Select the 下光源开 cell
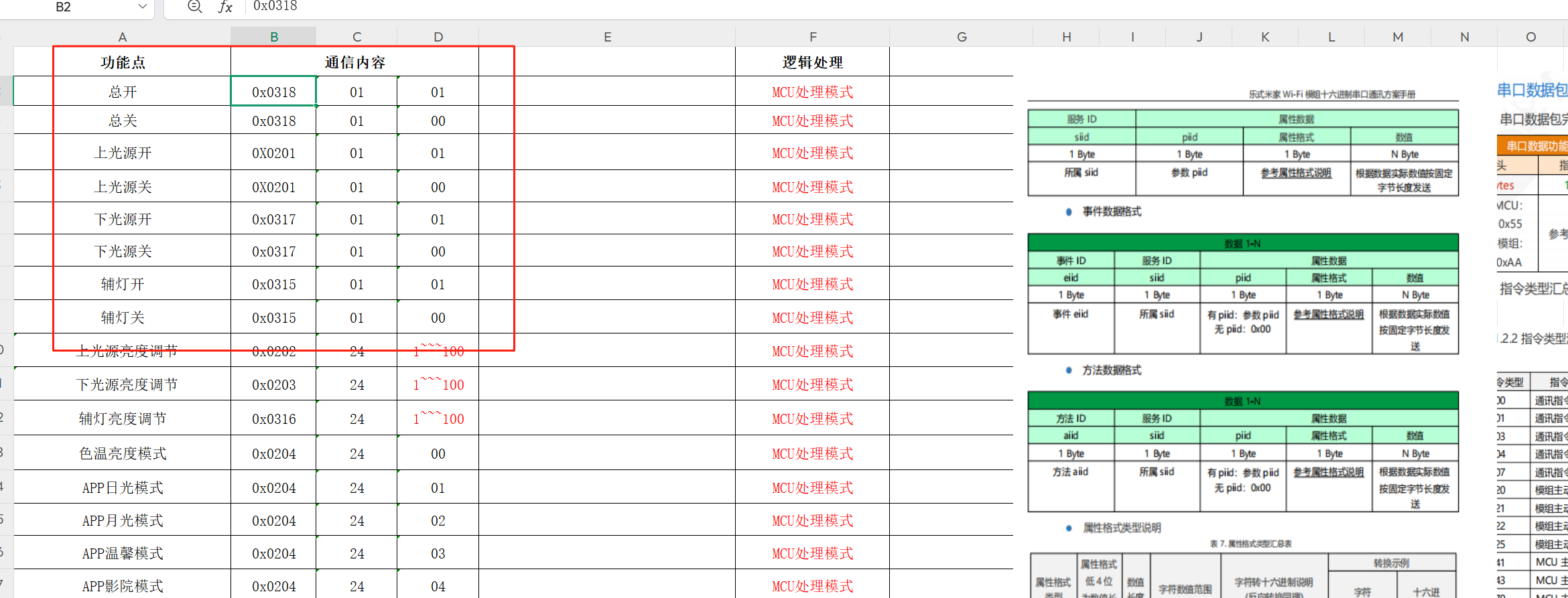The height and width of the screenshot is (598, 1568). (122, 219)
